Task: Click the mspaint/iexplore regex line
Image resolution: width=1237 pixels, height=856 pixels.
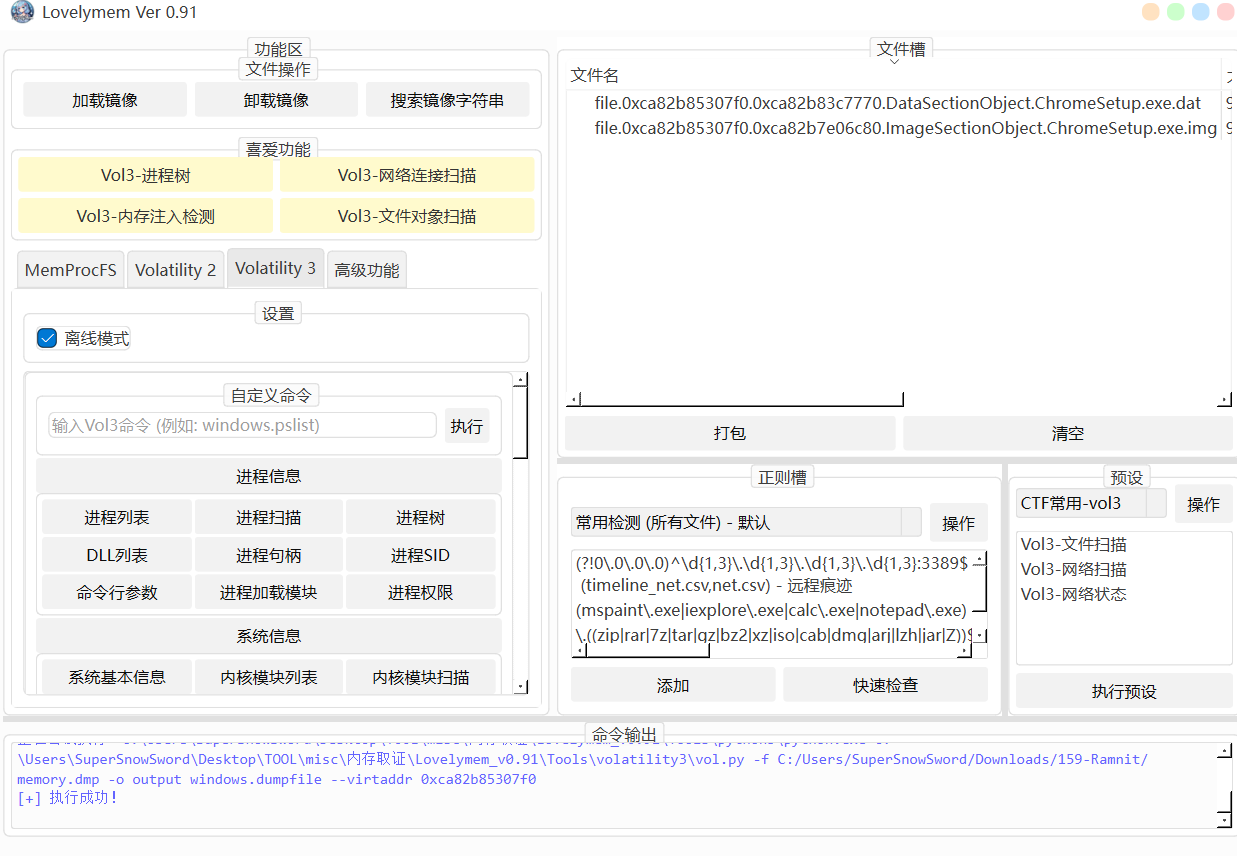Action: (x=772, y=610)
